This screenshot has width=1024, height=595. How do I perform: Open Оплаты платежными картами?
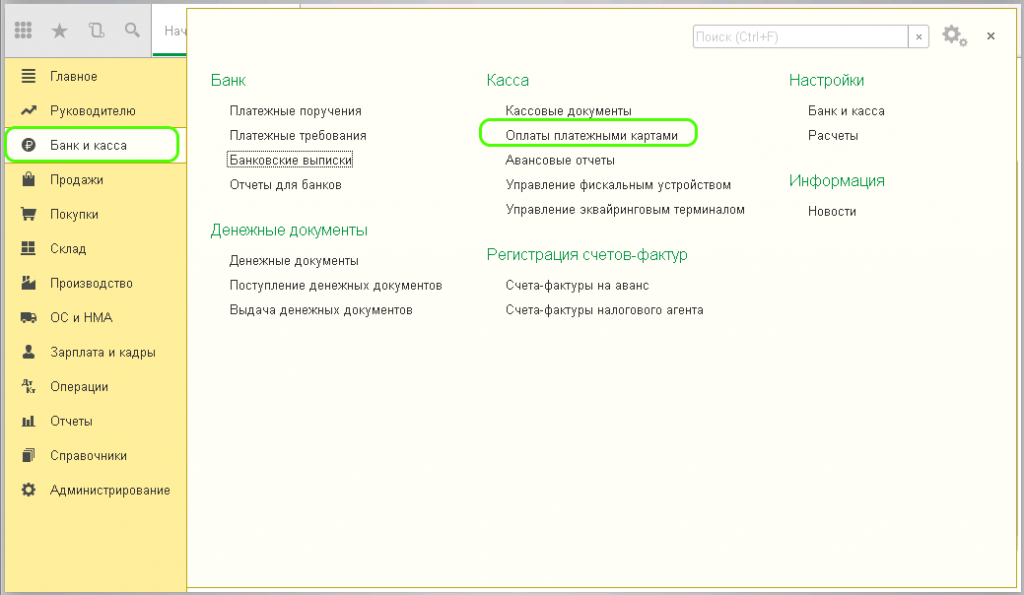click(x=591, y=135)
